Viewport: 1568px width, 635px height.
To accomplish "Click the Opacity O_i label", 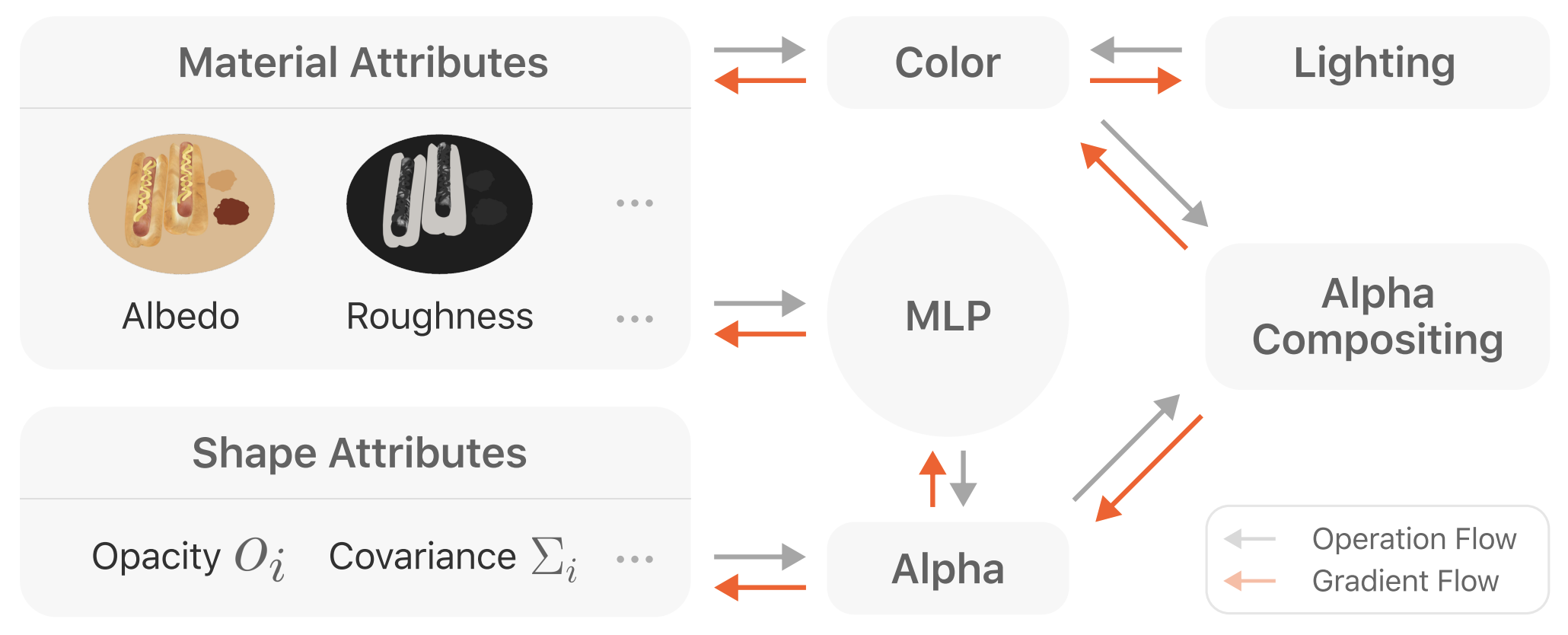I will coord(188,557).
